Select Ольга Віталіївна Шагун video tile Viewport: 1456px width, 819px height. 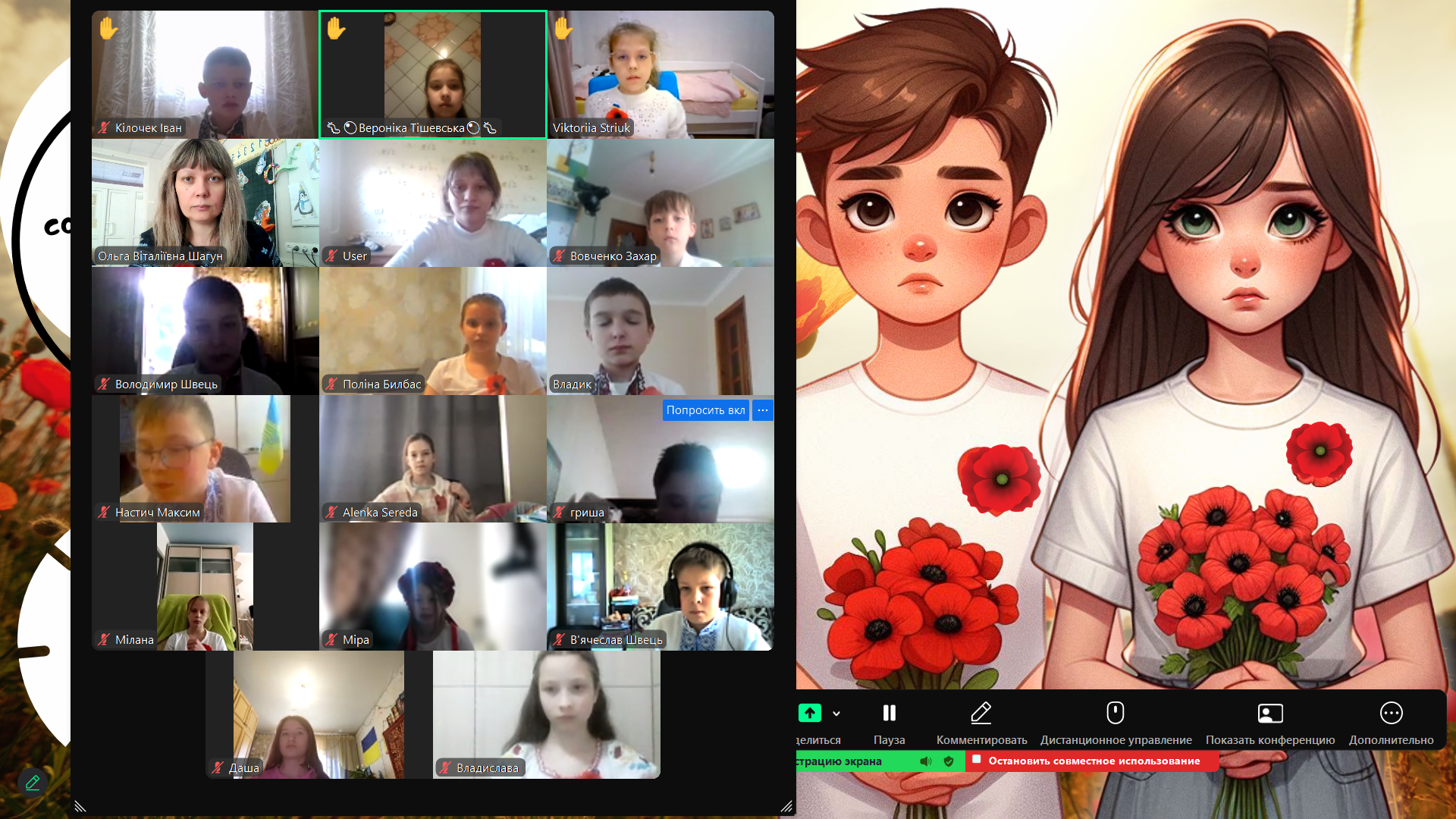click(x=206, y=202)
